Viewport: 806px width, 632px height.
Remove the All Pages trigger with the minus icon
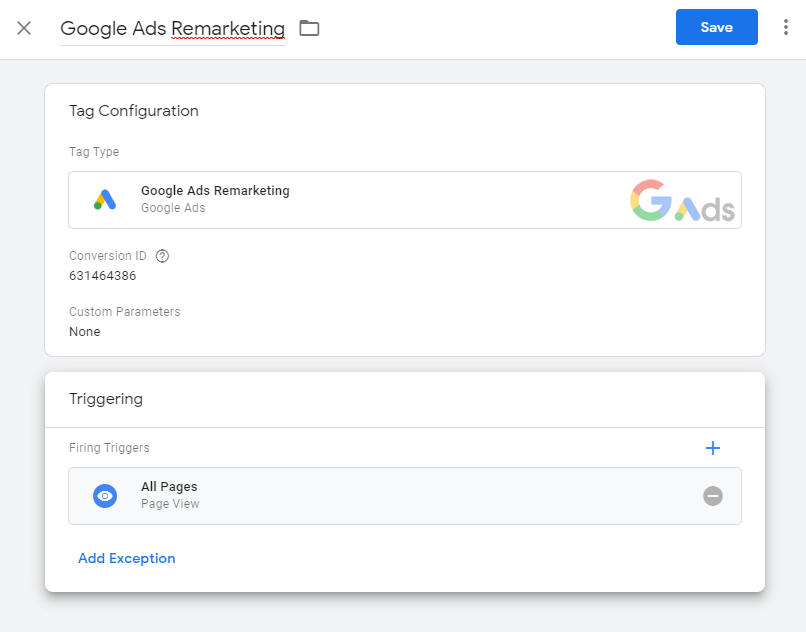pos(713,496)
